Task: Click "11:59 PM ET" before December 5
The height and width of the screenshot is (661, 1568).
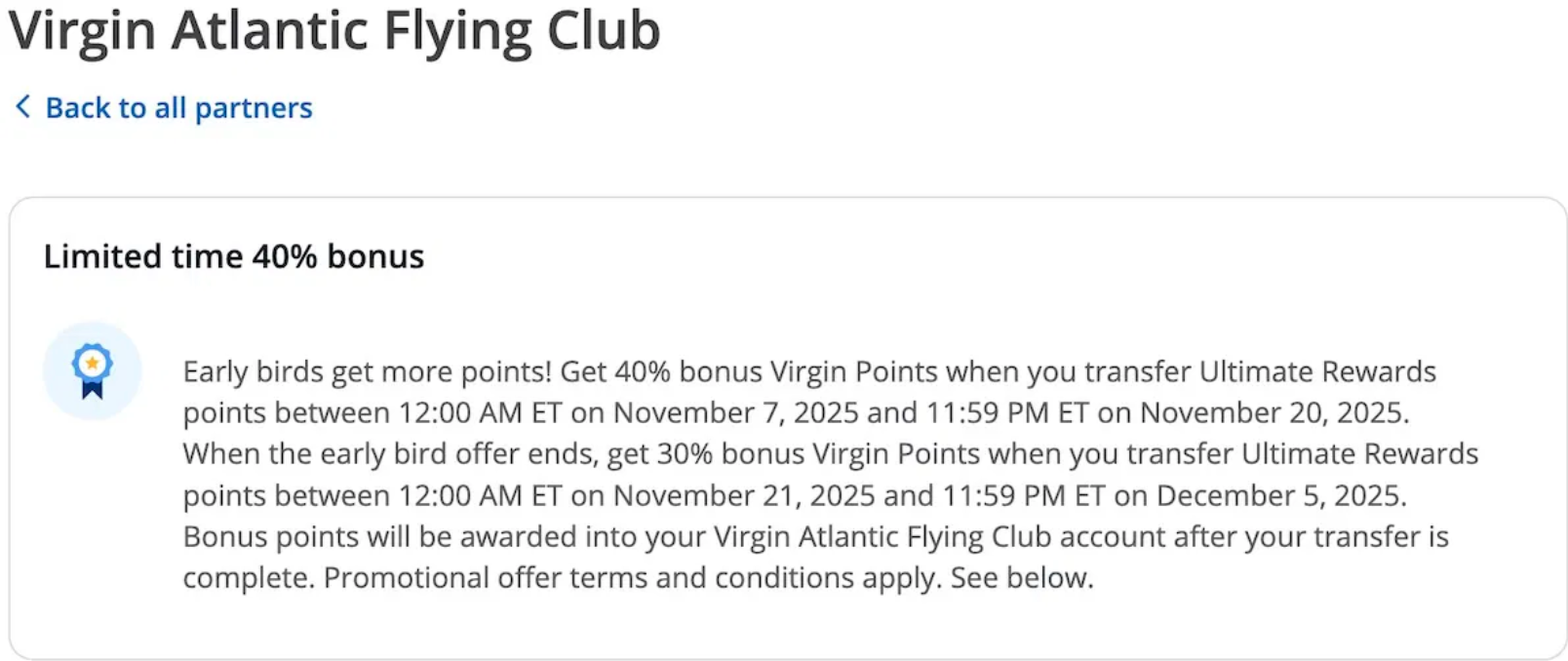Action: 1023,496
